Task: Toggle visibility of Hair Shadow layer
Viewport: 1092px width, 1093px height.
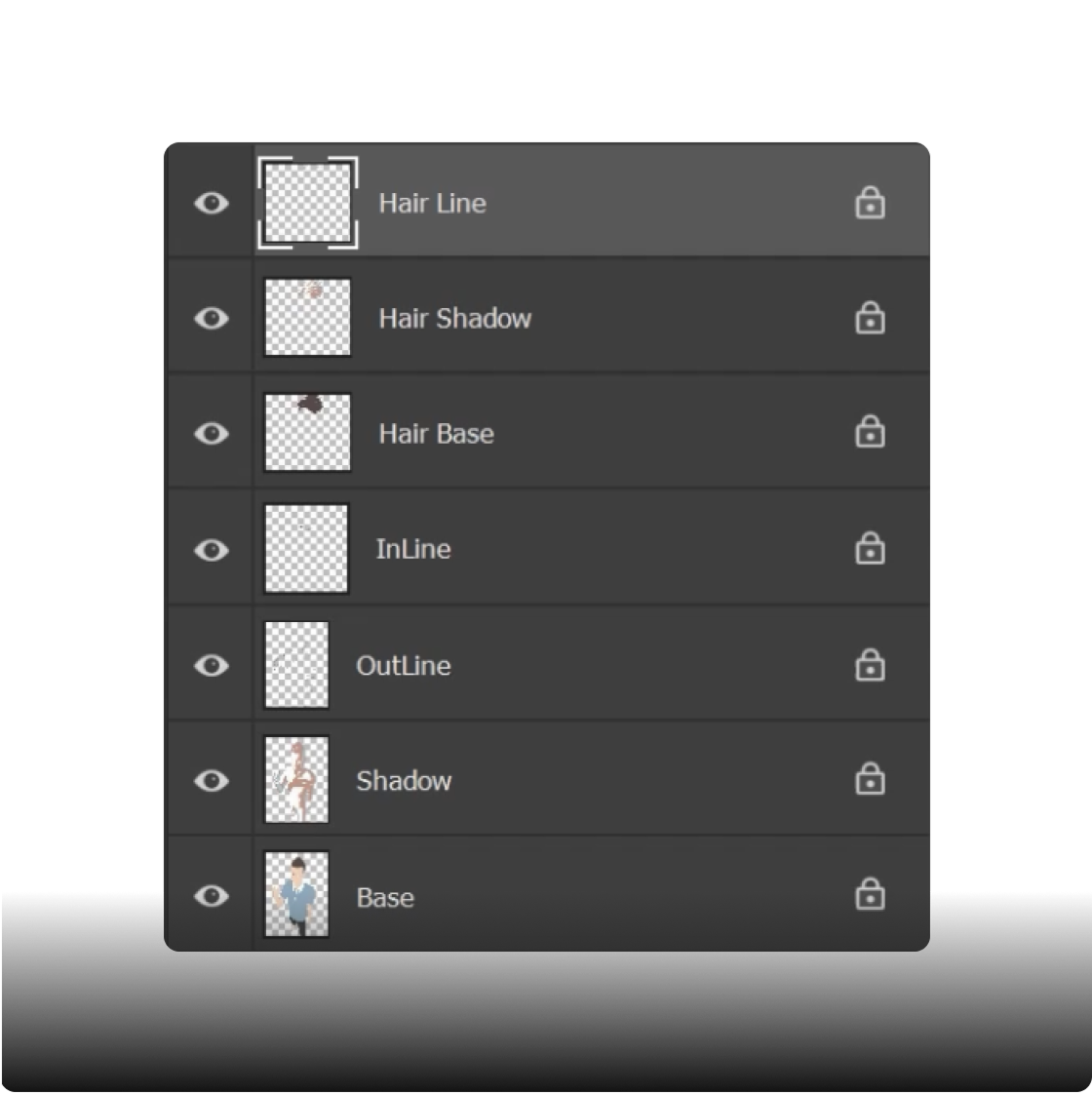Action: pyautogui.click(x=212, y=318)
